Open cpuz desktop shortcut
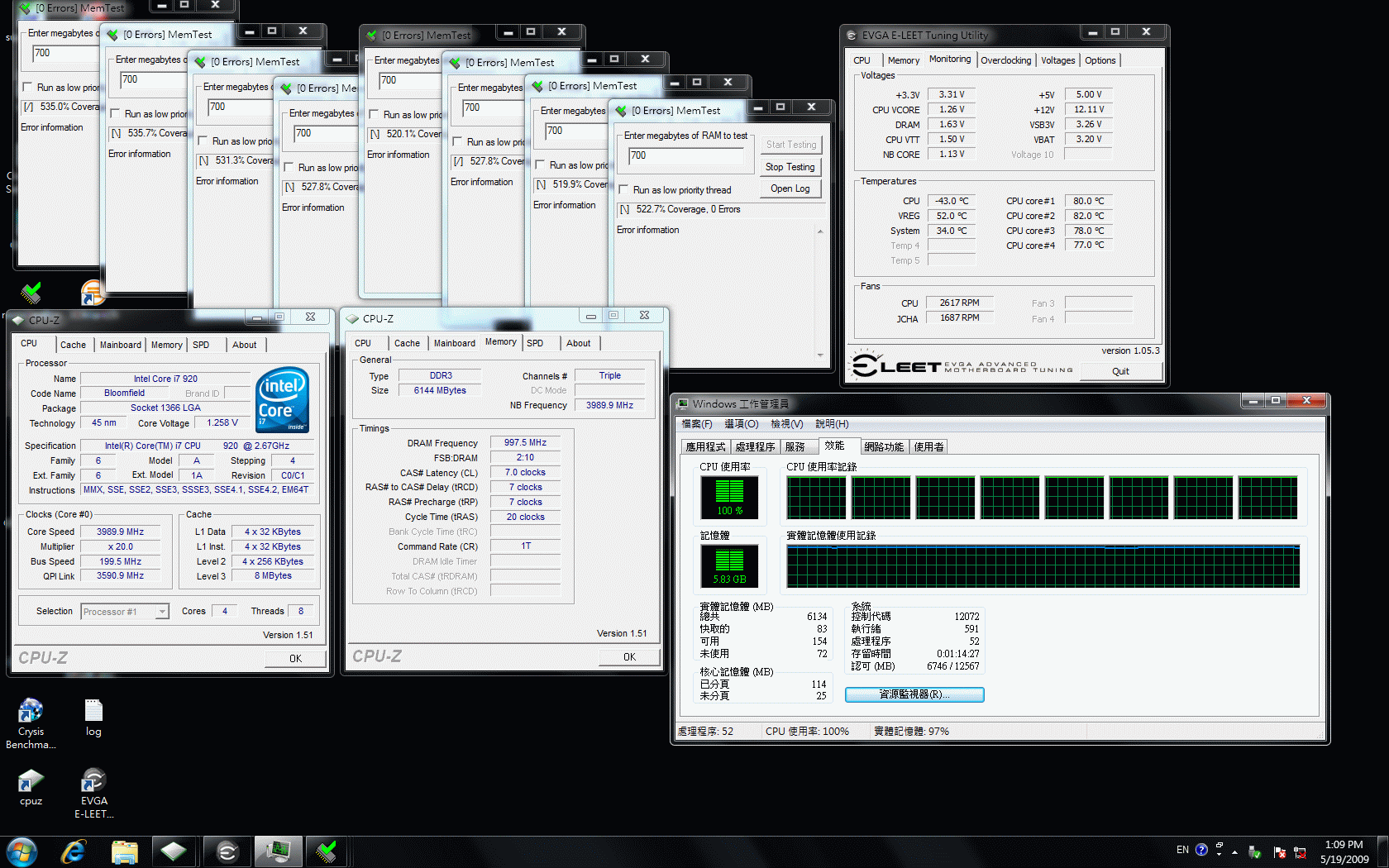 pyautogui.click(x=31, y=787)
